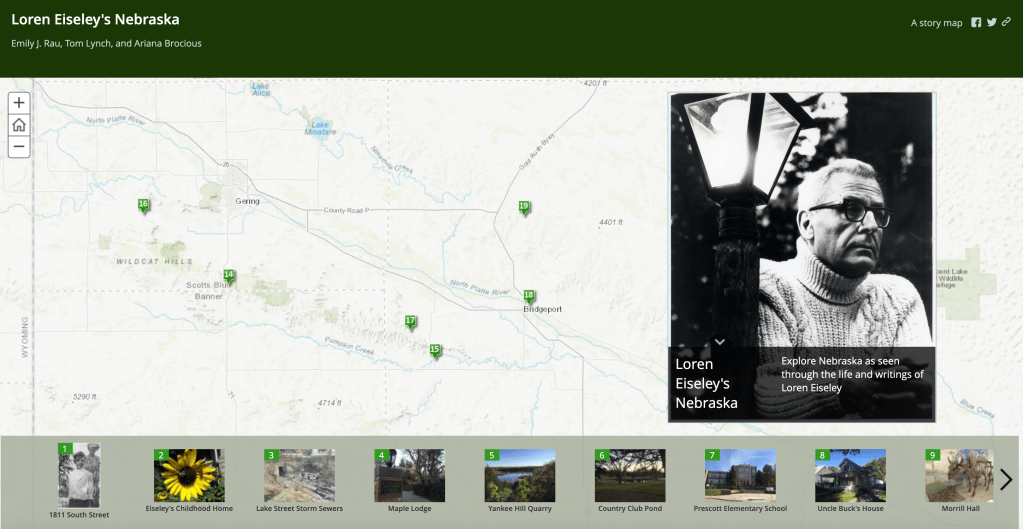Reset map to home extent
The height and width of the screenshot is (529, 1023).
pyautogui.click(x=19, y=125)
